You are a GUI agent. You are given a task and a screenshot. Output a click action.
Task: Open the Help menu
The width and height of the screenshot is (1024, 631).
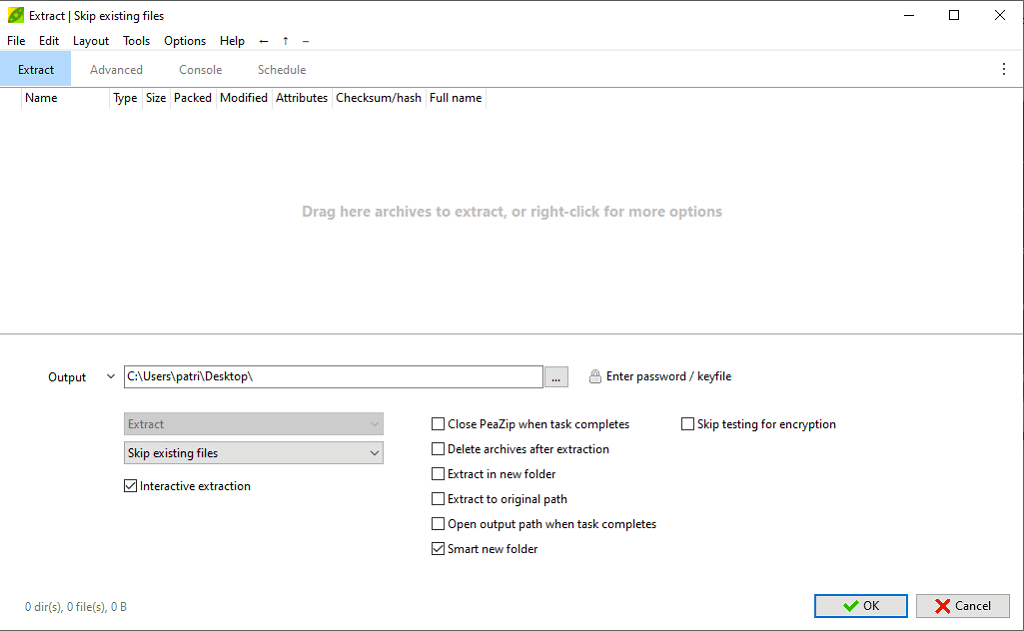[x=232, y=40]
